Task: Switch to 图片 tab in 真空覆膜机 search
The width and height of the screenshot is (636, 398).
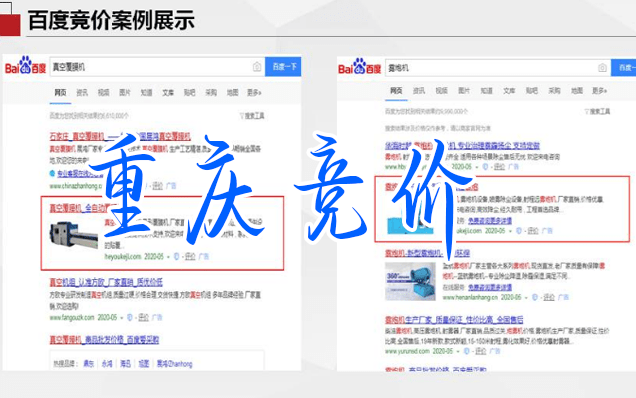Action: tap(125, 93)
